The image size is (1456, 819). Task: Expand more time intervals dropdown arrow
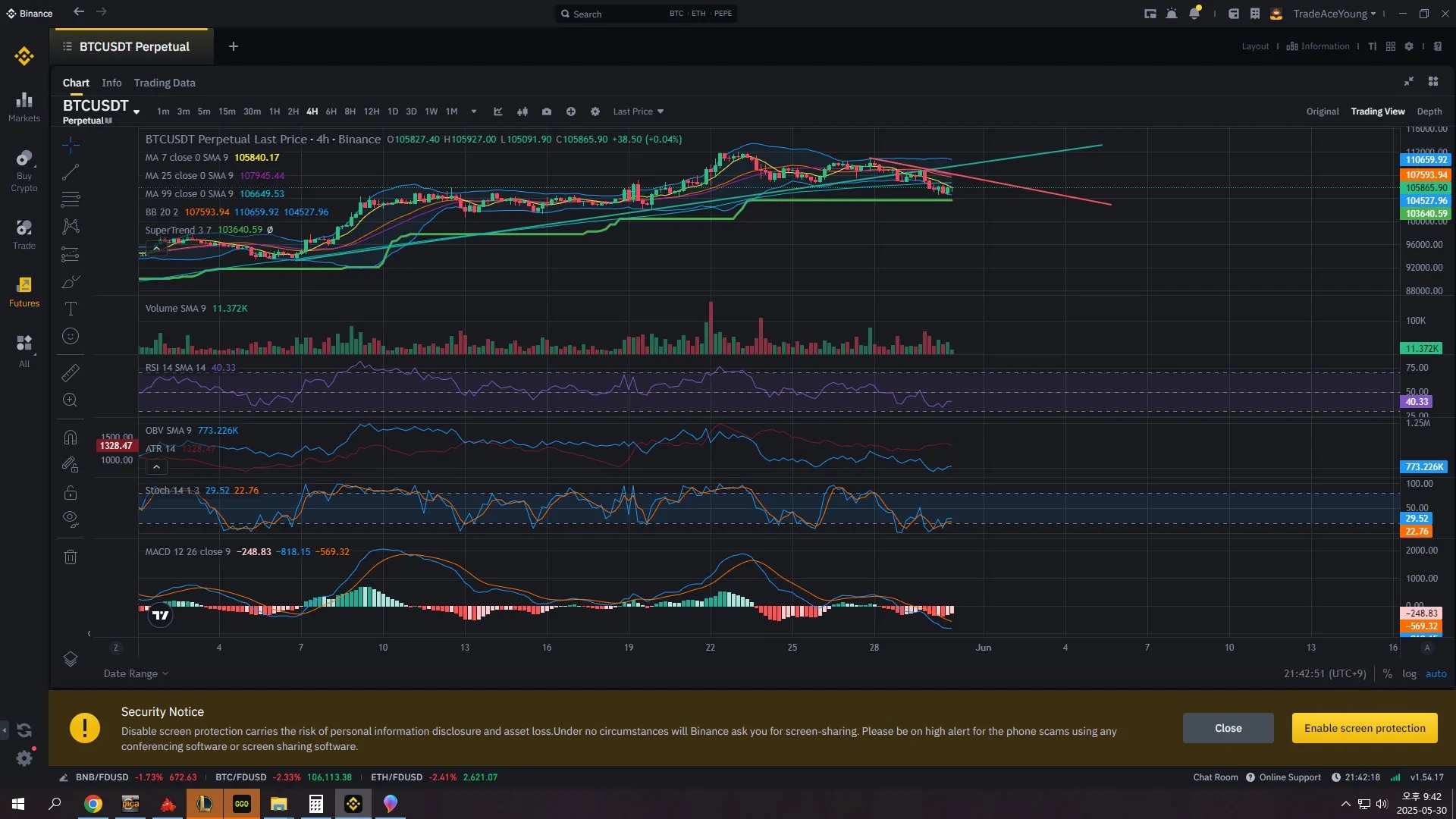[x=474, y=111]
